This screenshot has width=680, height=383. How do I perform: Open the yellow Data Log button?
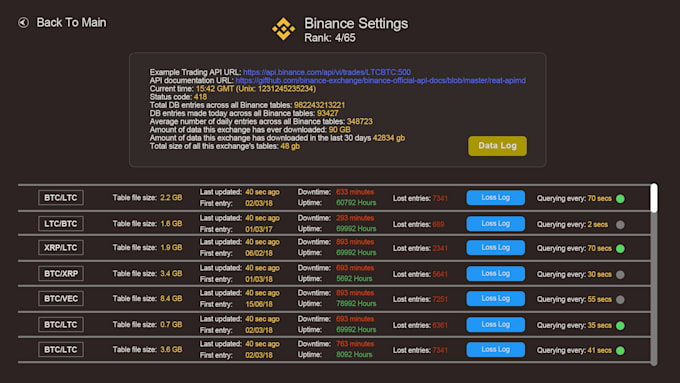[x=497, y=146]
